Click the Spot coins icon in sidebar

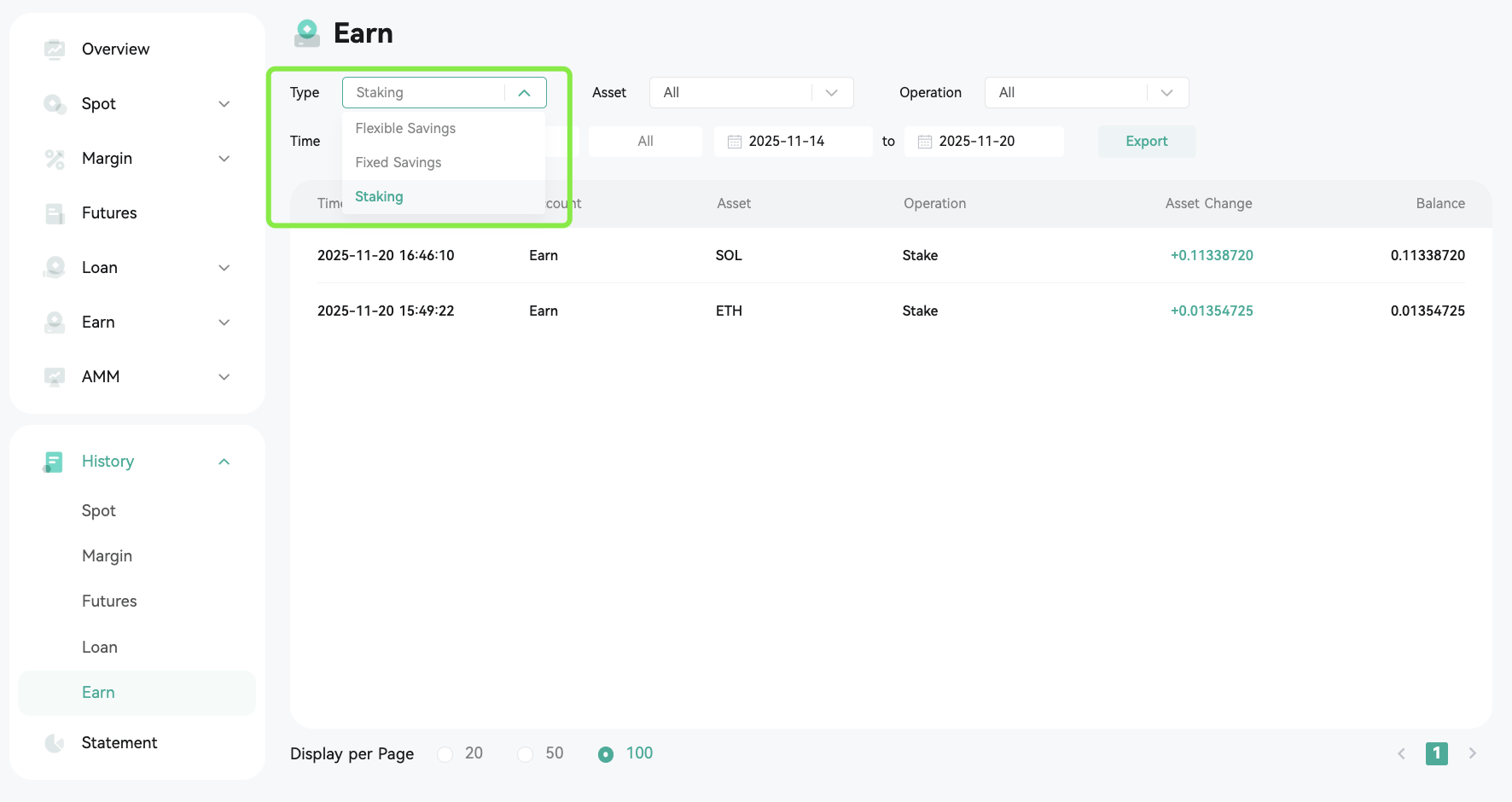pos(55,104)
